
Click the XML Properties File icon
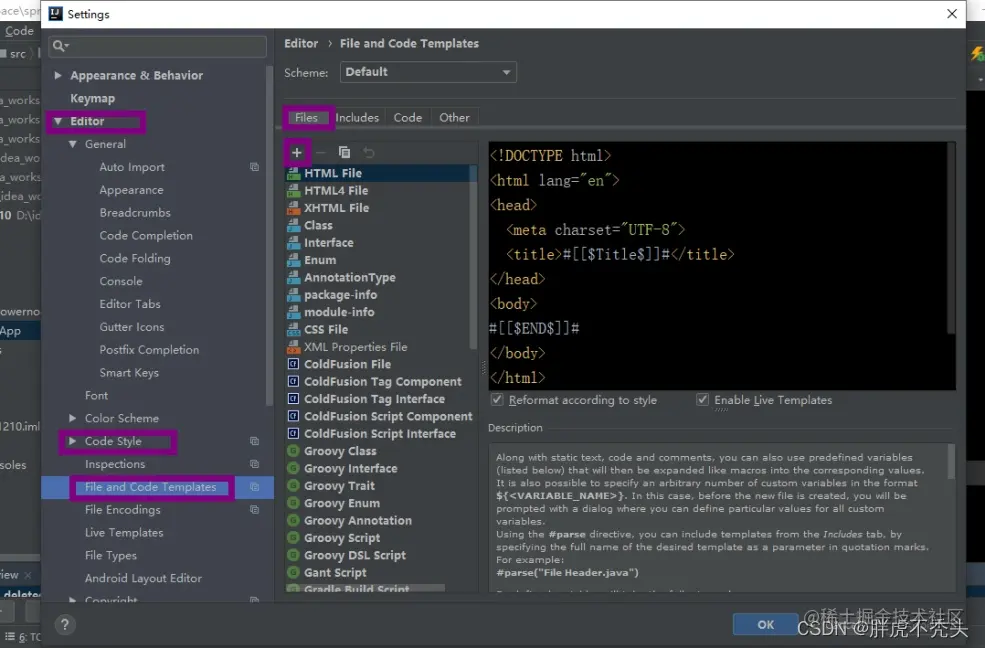pos(293,347)
